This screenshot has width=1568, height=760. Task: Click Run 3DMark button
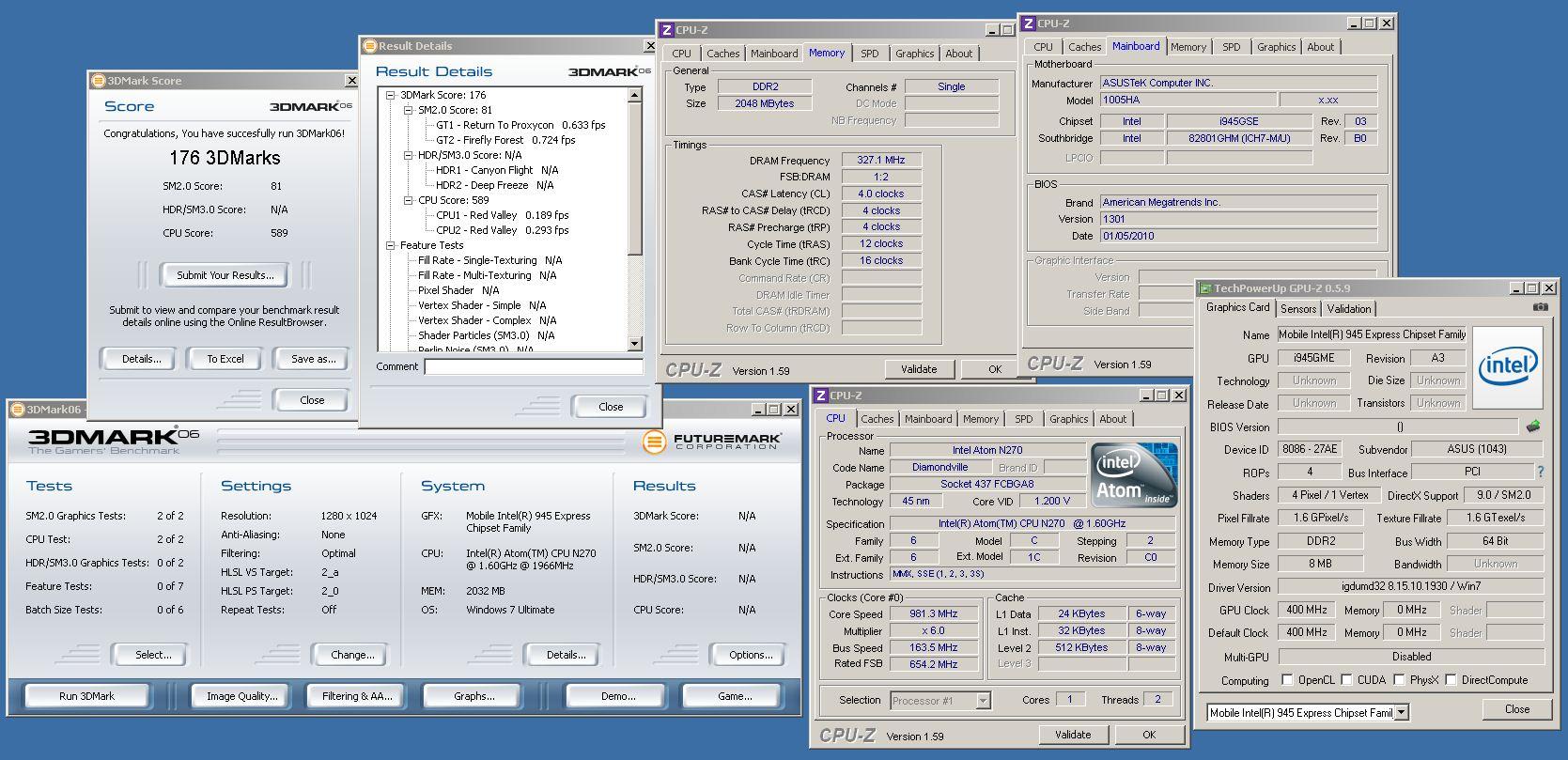tap(86, 696)
